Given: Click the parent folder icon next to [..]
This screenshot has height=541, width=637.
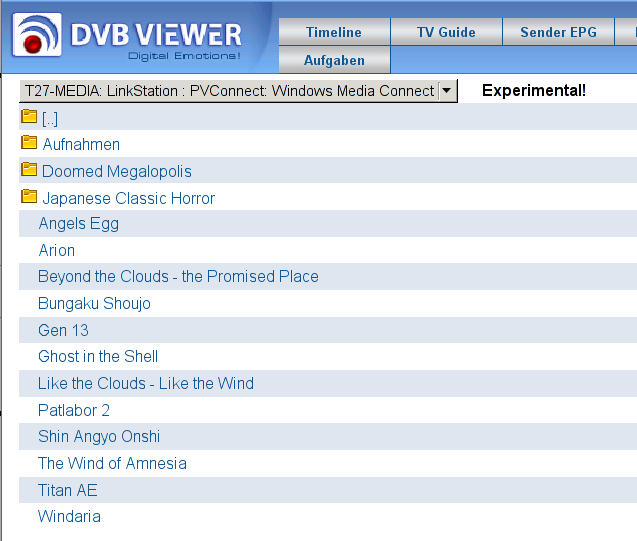Looking at the screenshot, I should click(x=29, y=117).
